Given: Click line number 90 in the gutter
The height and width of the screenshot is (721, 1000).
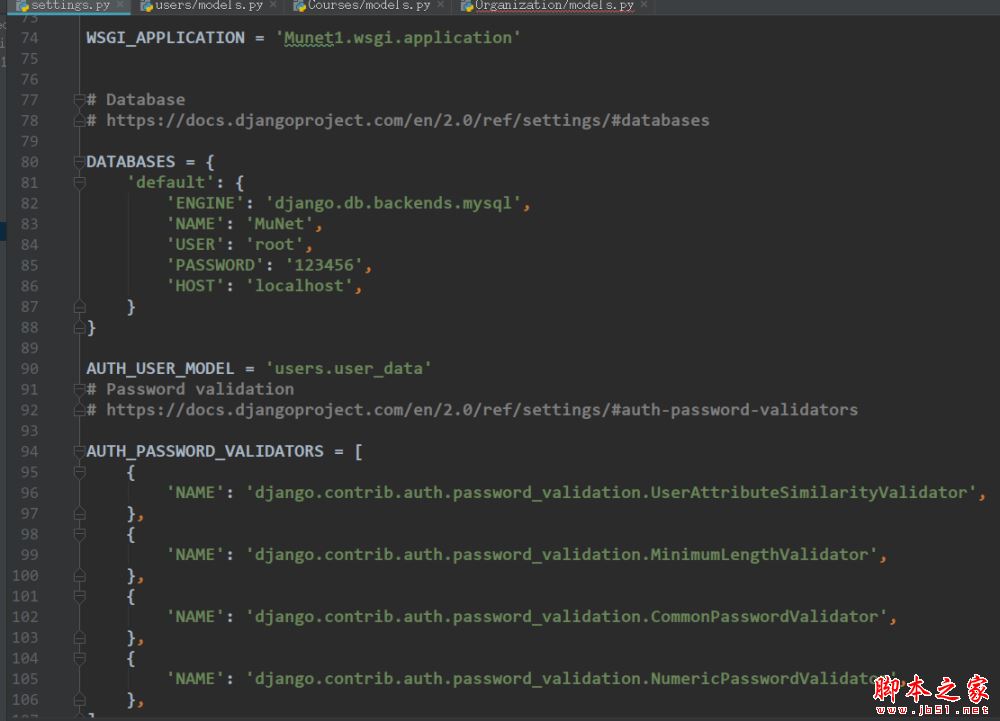Looking at the screenshot, I should [29, 368].
